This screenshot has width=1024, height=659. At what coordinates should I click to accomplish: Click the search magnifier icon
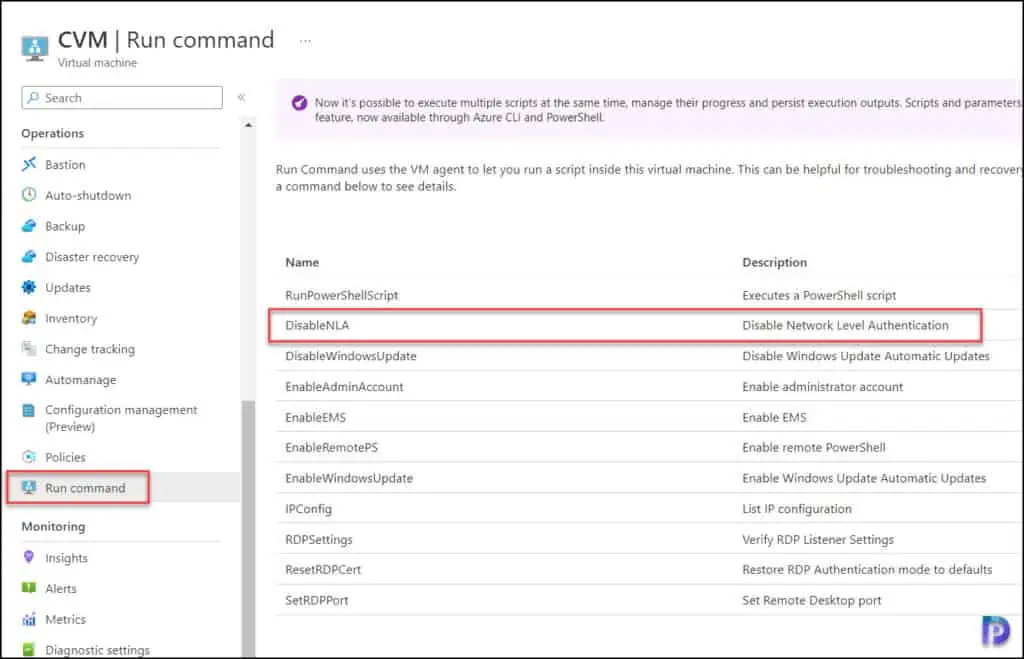coord(33,97)
